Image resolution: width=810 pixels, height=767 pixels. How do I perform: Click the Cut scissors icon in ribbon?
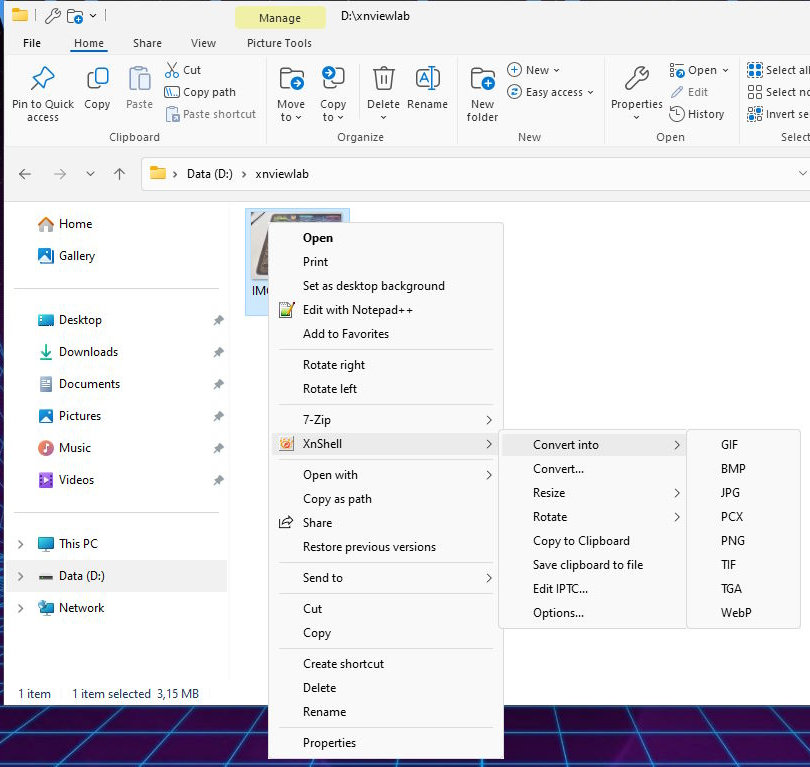click(172, 70)
